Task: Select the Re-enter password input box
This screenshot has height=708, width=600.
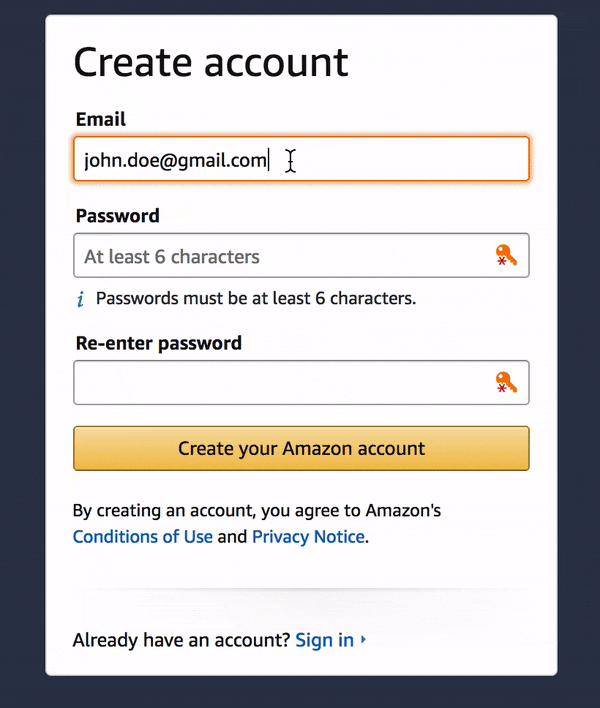Action: (x=280, y=383)
